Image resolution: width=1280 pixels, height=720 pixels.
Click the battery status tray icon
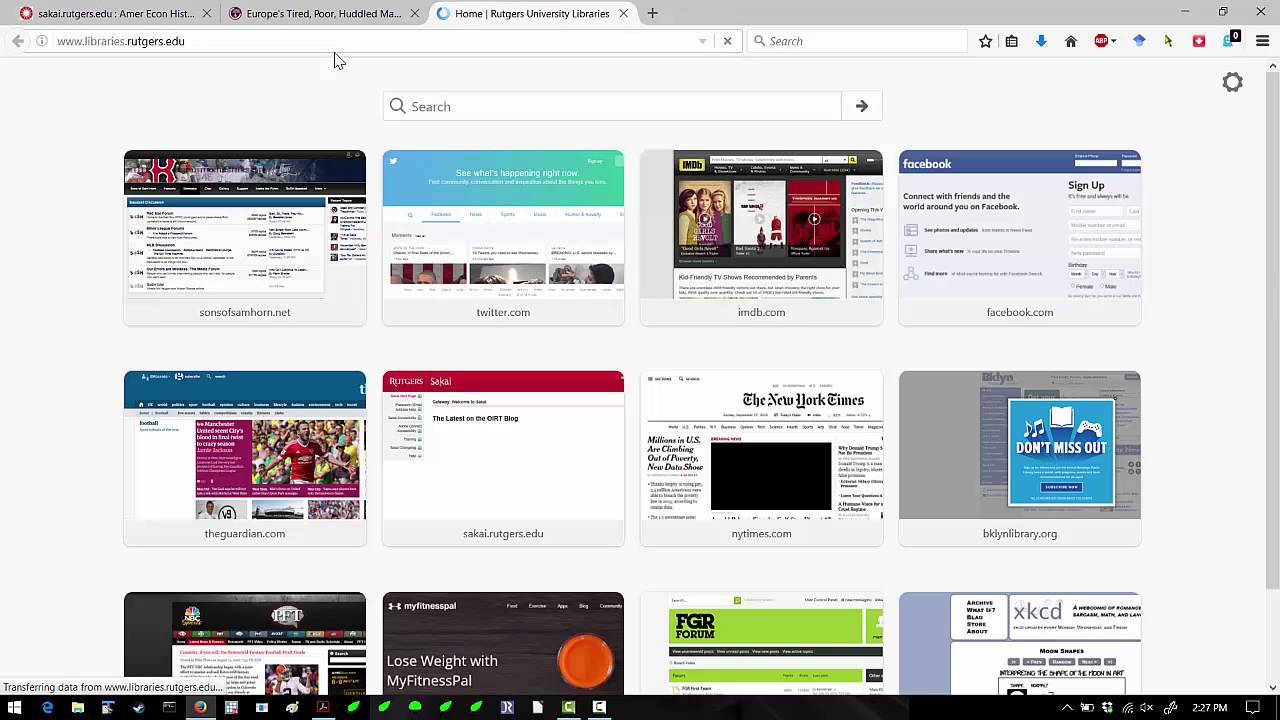point(1086,707)
